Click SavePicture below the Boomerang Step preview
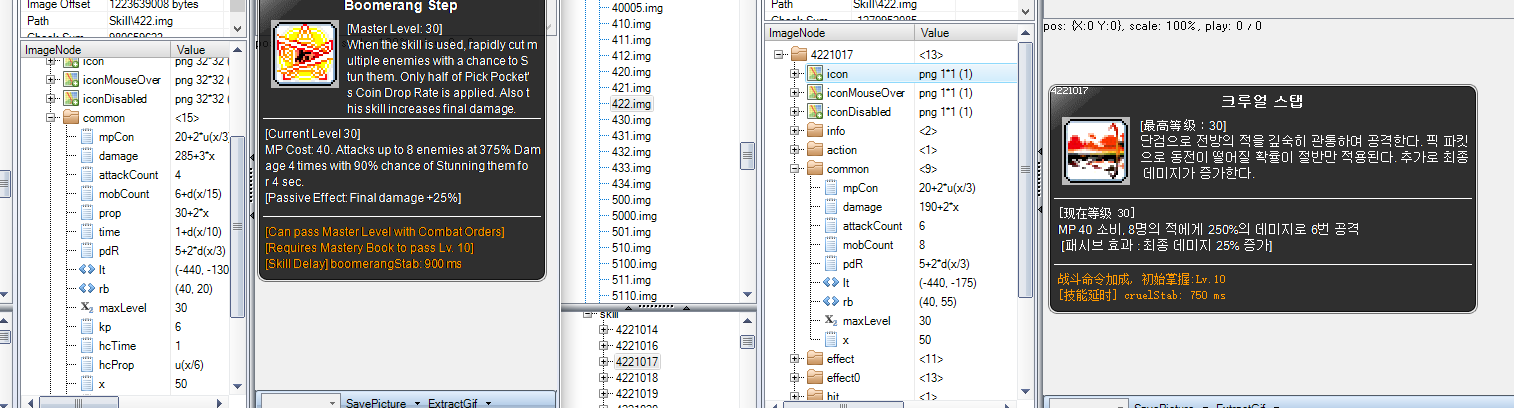This screenshot has height=408, width=1514. (376, 403)
